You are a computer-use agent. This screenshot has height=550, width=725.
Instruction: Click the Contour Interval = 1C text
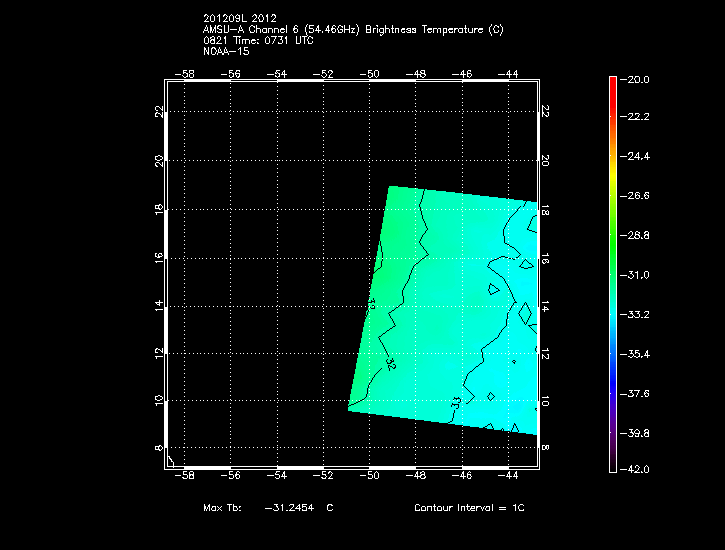click(469, 508)
